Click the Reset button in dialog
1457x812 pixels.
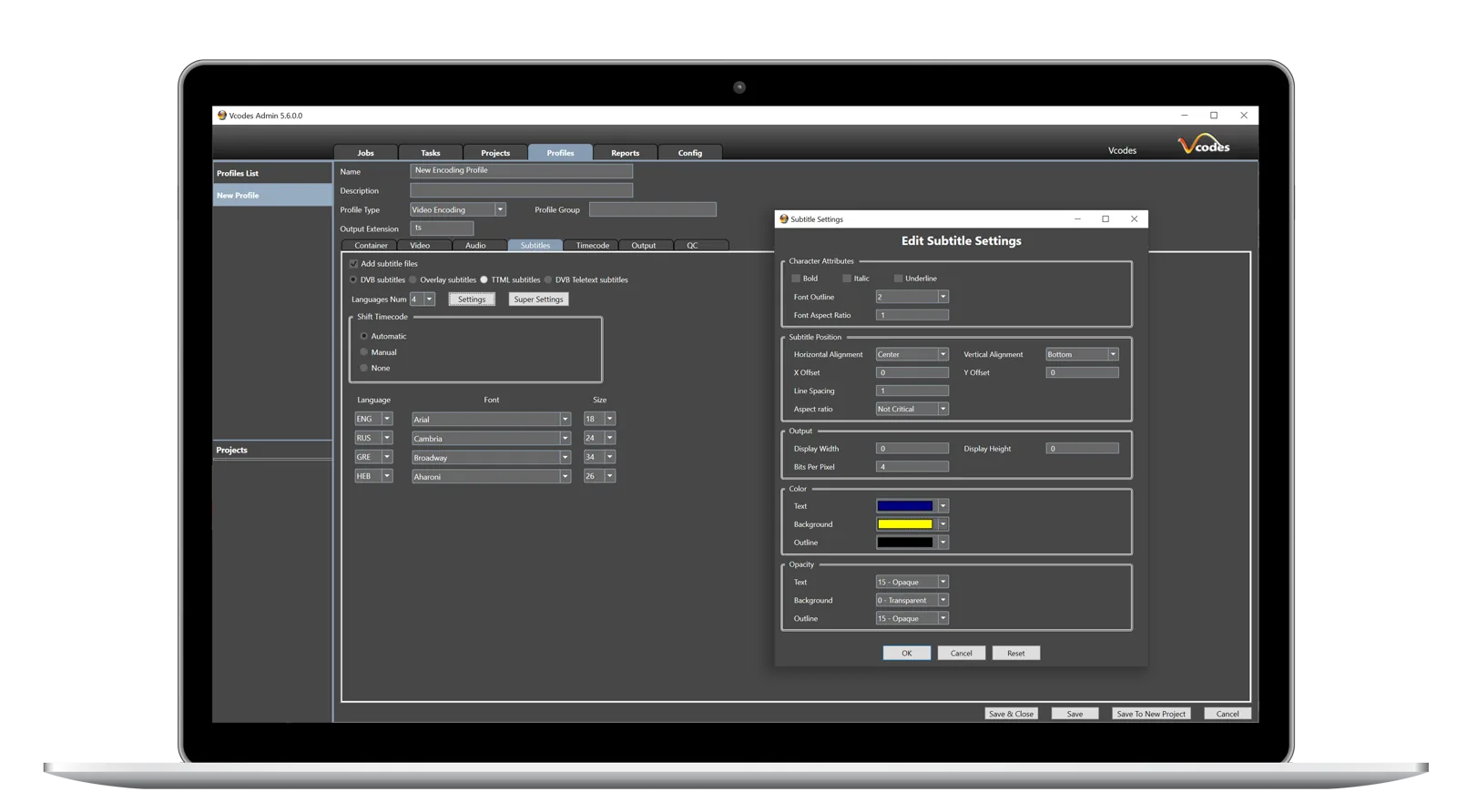pos(1016,654)
